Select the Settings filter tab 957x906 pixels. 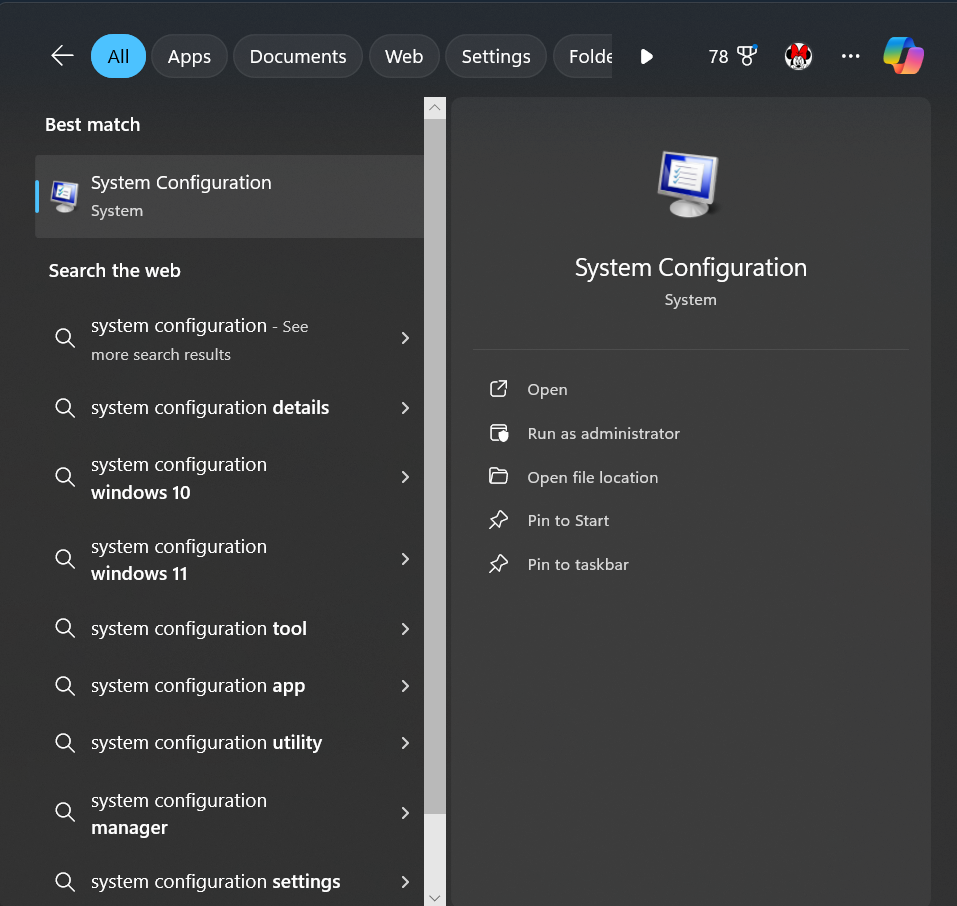pyautogui.click(x=495, y=56)
